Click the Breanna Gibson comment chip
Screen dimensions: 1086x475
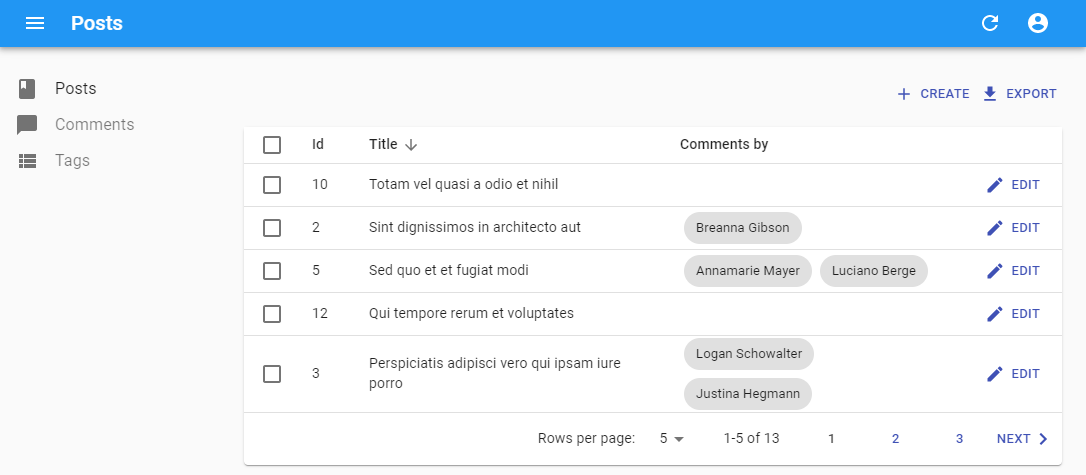click(742, 228)
